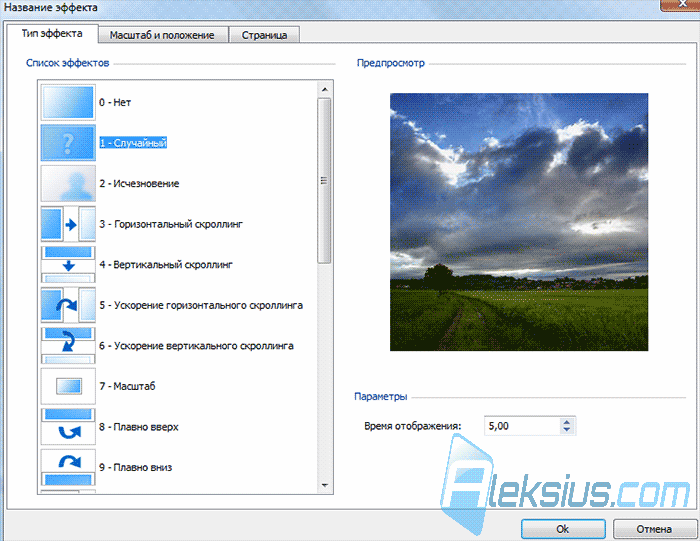
Task: Increase Время отображения with up arrow
Action: coord(567,422)
